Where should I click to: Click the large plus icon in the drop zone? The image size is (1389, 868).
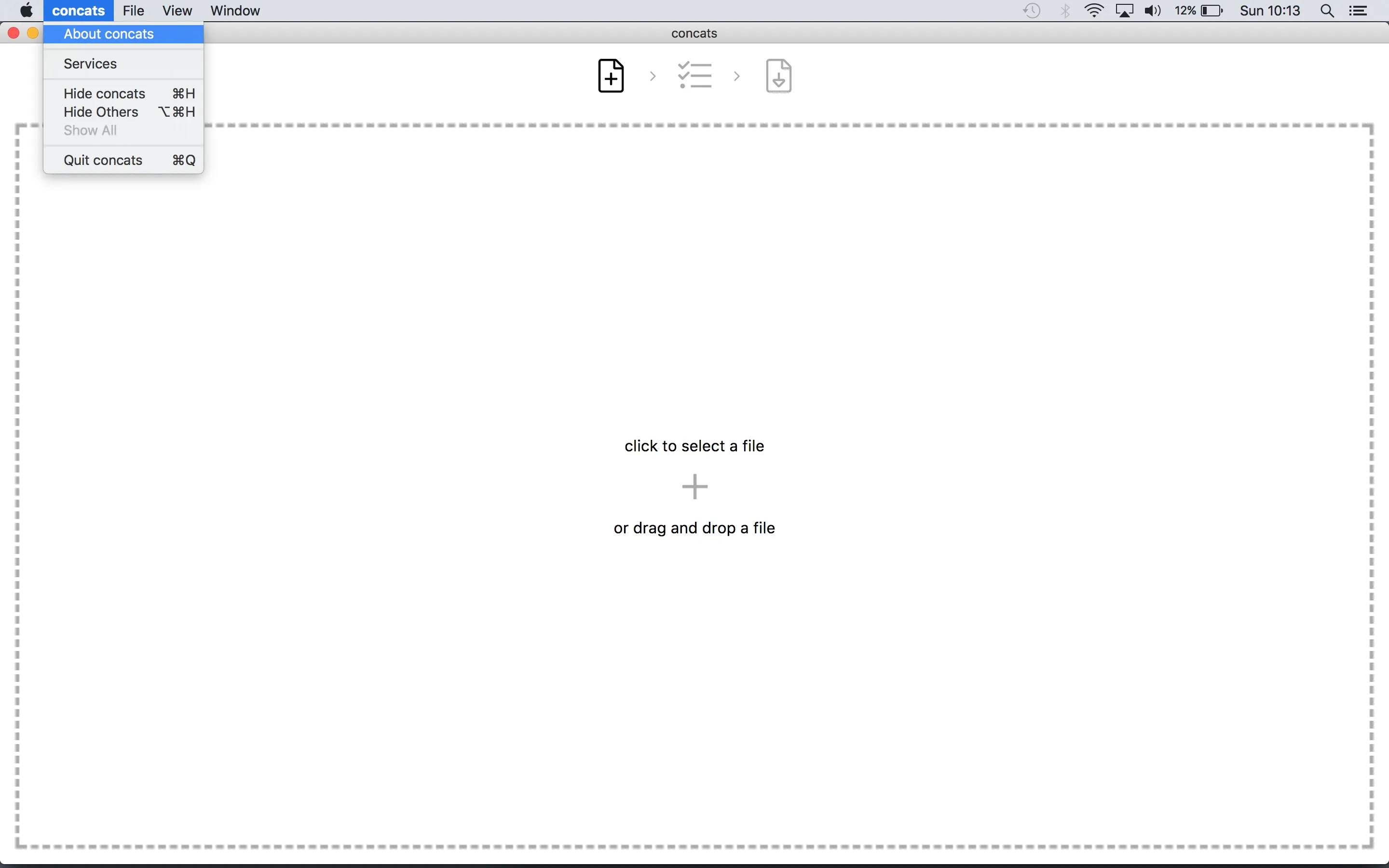coord(694,487)
